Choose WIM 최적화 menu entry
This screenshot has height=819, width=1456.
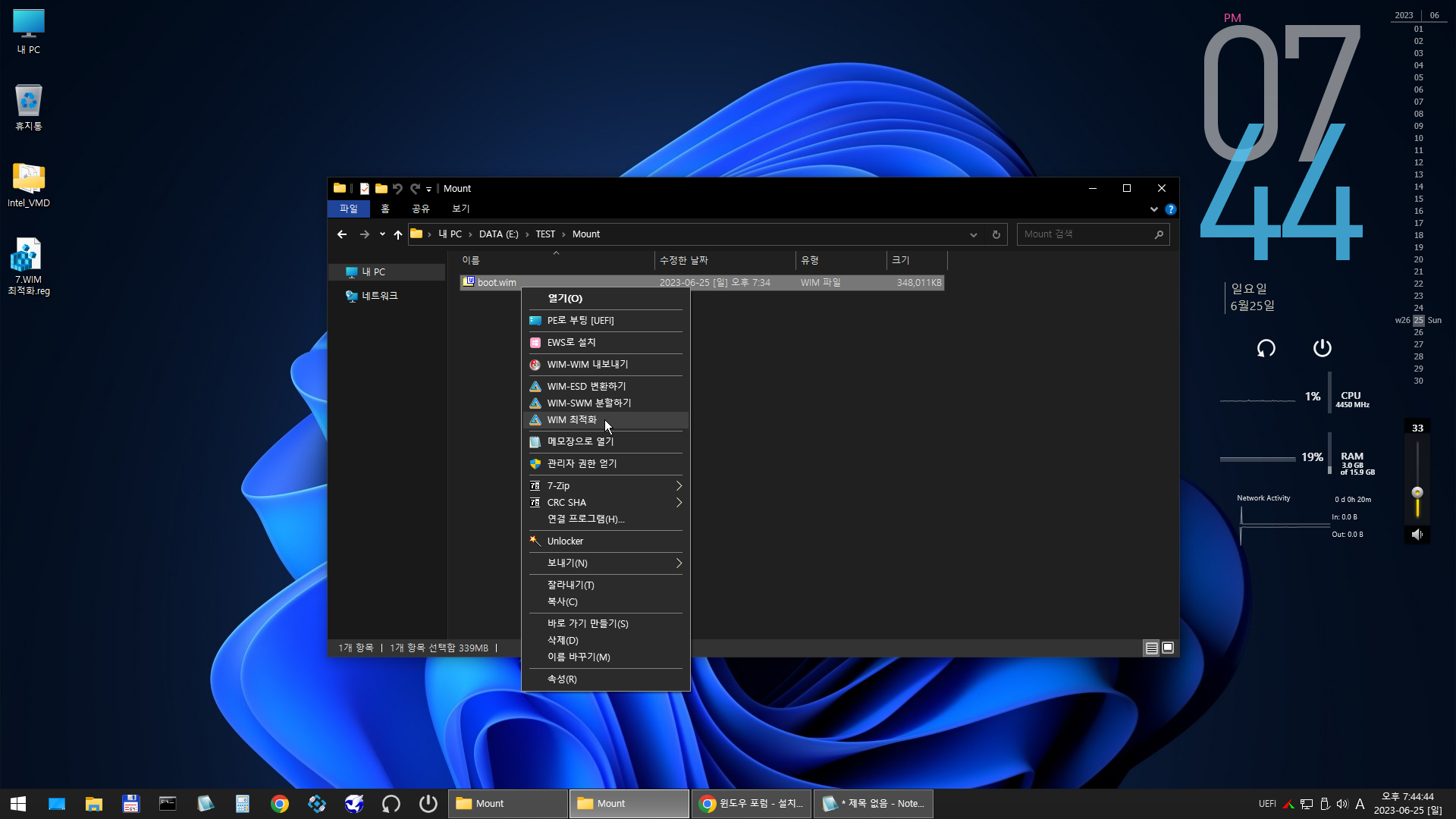point(606,420)
